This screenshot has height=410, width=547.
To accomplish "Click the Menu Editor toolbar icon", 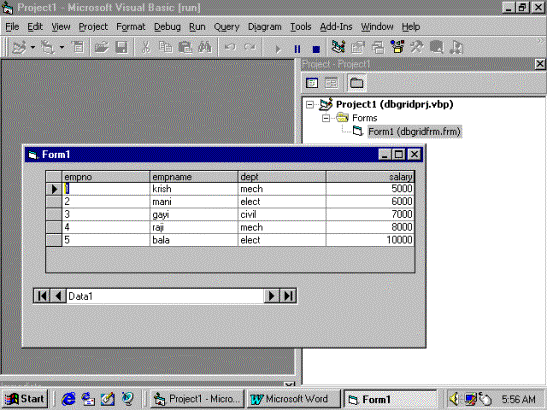I will tap(77, 47).
